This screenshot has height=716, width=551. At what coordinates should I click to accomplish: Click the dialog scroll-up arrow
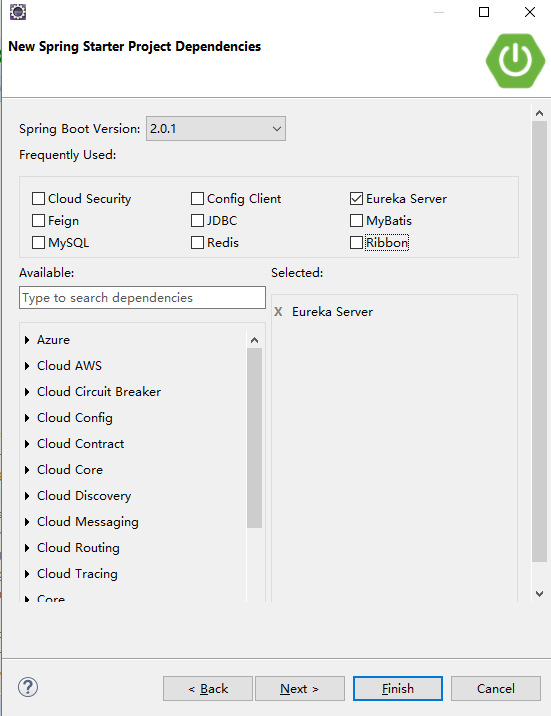[x=540, y=113]
